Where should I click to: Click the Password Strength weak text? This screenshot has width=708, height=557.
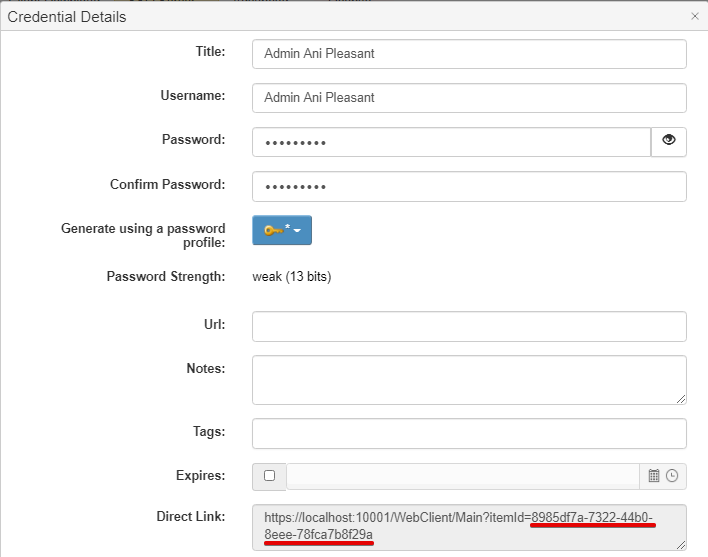[x=291, y=277]
